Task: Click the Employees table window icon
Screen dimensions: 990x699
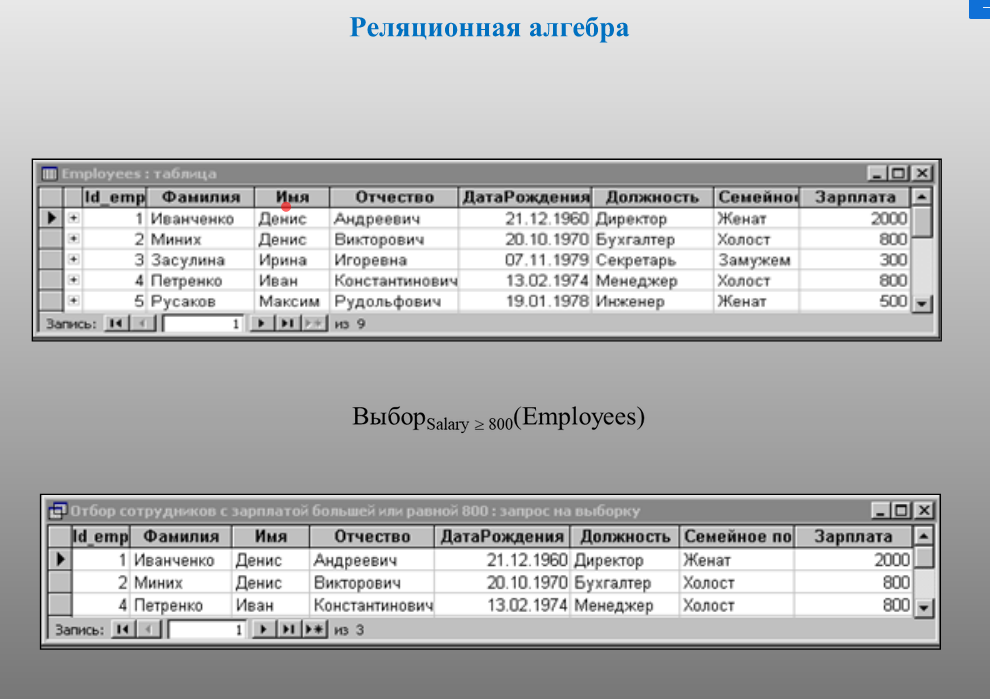Action: point(49,173)
